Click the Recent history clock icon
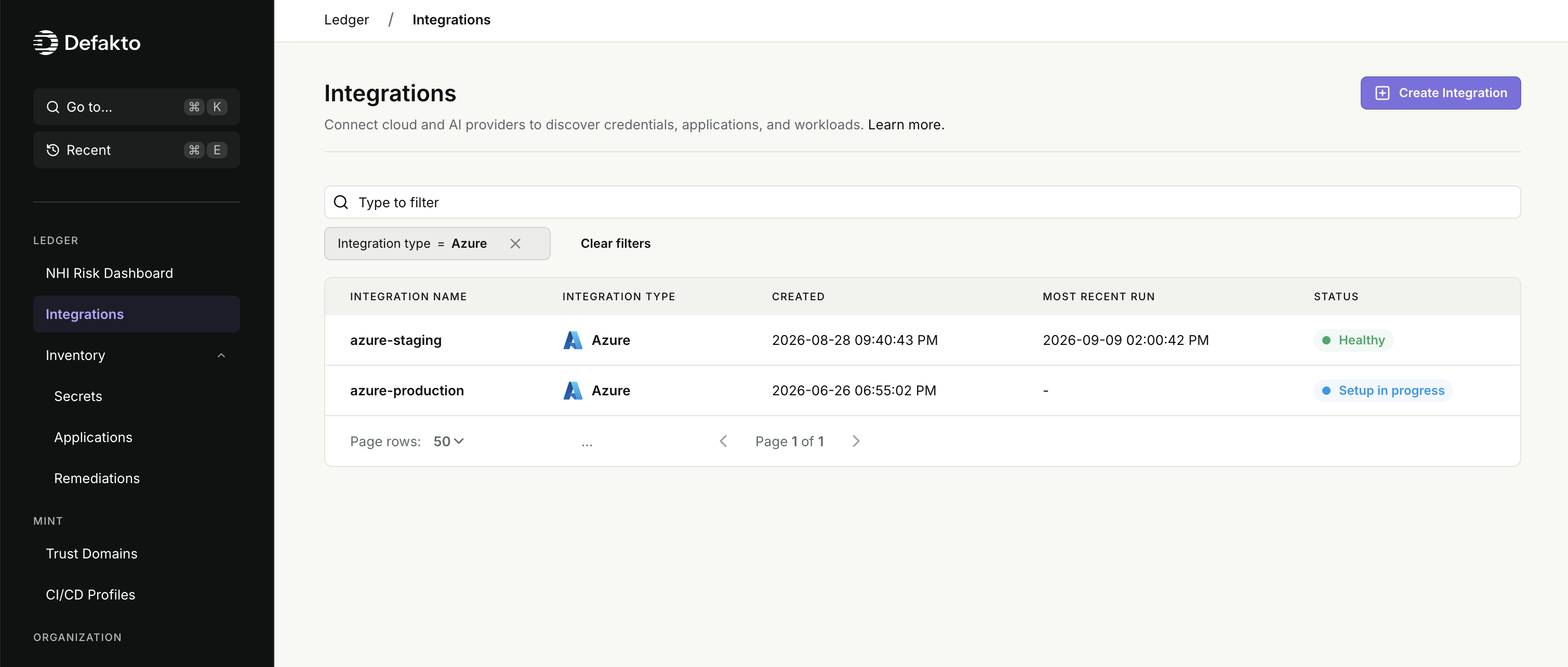The height and width of the screenshot is (667, 1568). coord(53,150)
